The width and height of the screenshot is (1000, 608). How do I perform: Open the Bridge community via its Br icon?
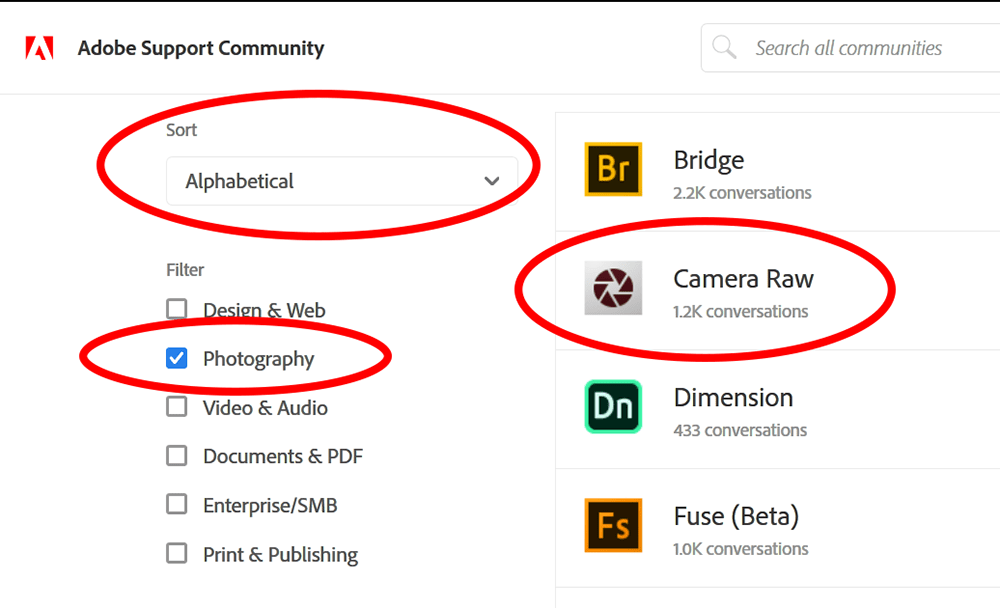[x=613, y=170]
